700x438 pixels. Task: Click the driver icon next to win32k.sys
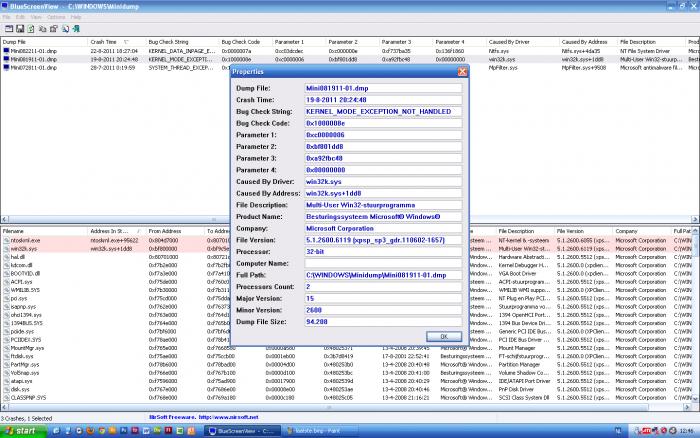pos(6,249)
